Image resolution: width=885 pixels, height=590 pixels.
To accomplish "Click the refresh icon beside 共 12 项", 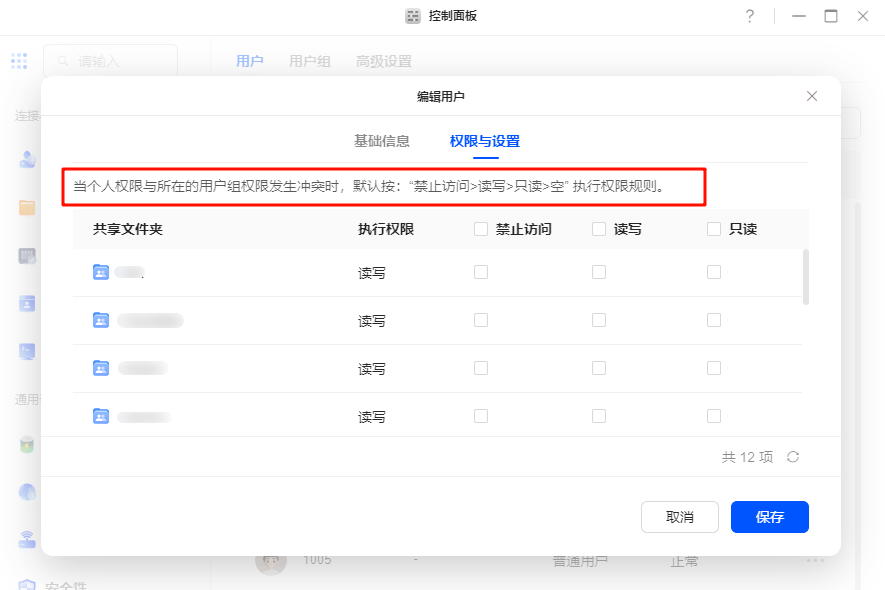I will 793,457.
